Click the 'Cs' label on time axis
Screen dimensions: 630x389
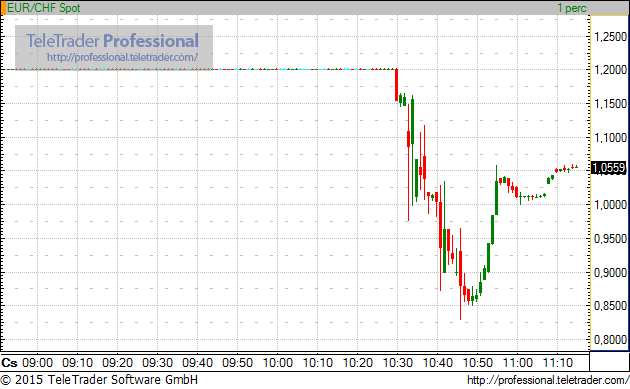(x=9, y=363)
